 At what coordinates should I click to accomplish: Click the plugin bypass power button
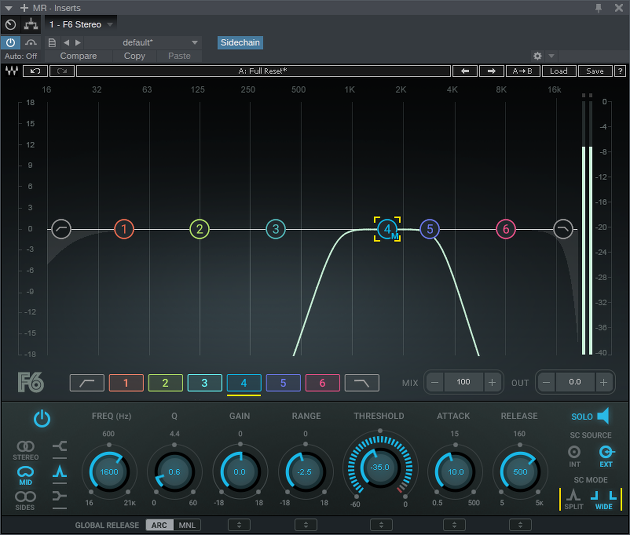click(10, 43)
